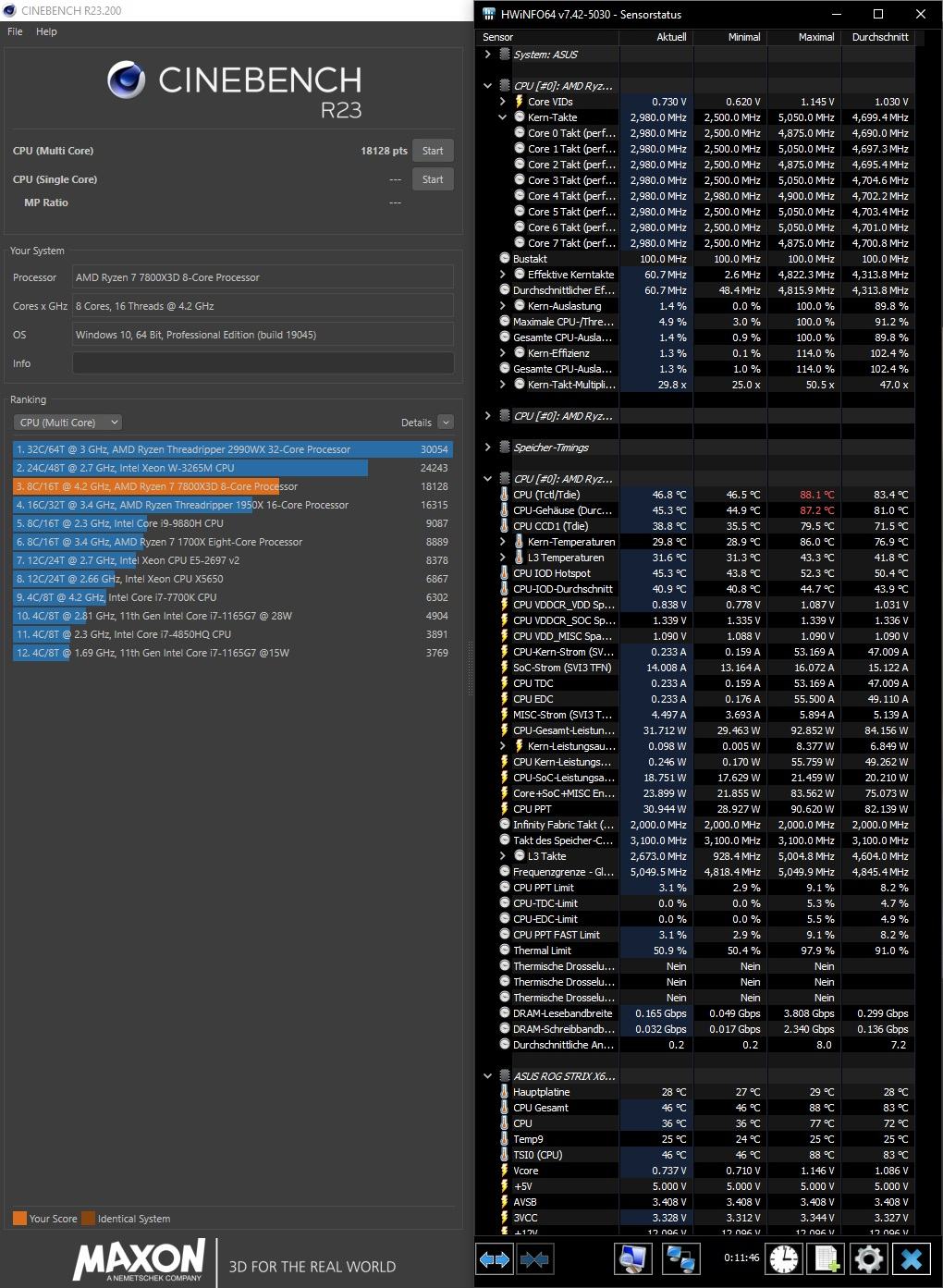Click the Speicher-Timings chip icon

coord(505,448)
